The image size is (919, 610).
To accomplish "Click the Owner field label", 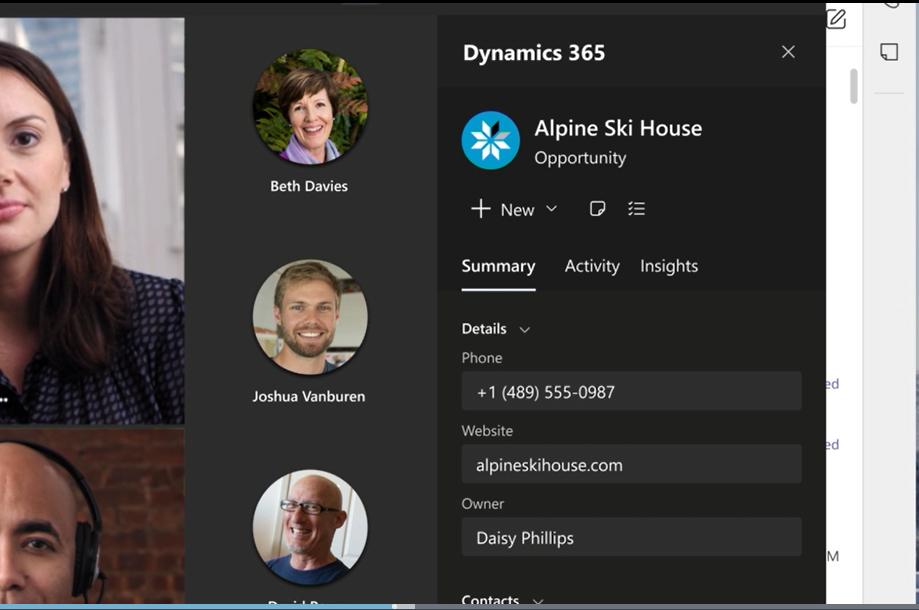I will tap(482, 504).
